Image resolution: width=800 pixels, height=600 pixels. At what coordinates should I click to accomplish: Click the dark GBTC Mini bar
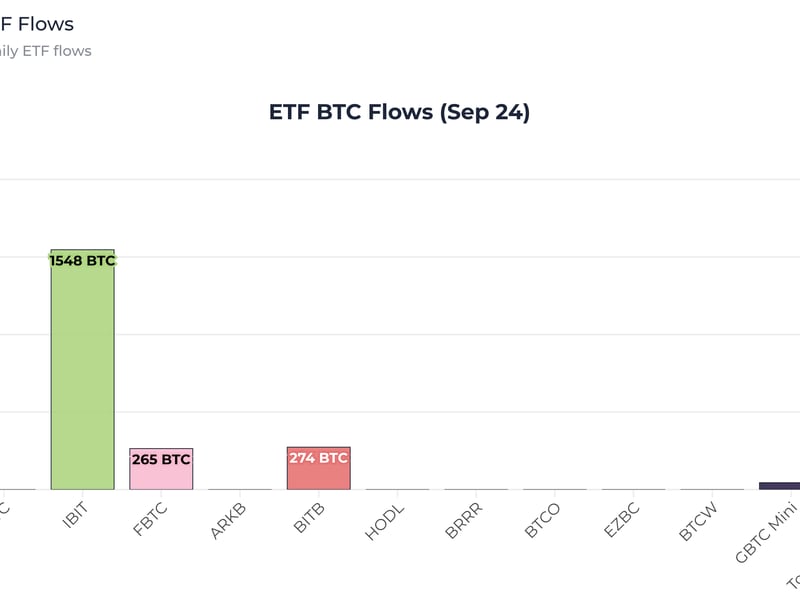pyautogui.click(x=780, y=486)
